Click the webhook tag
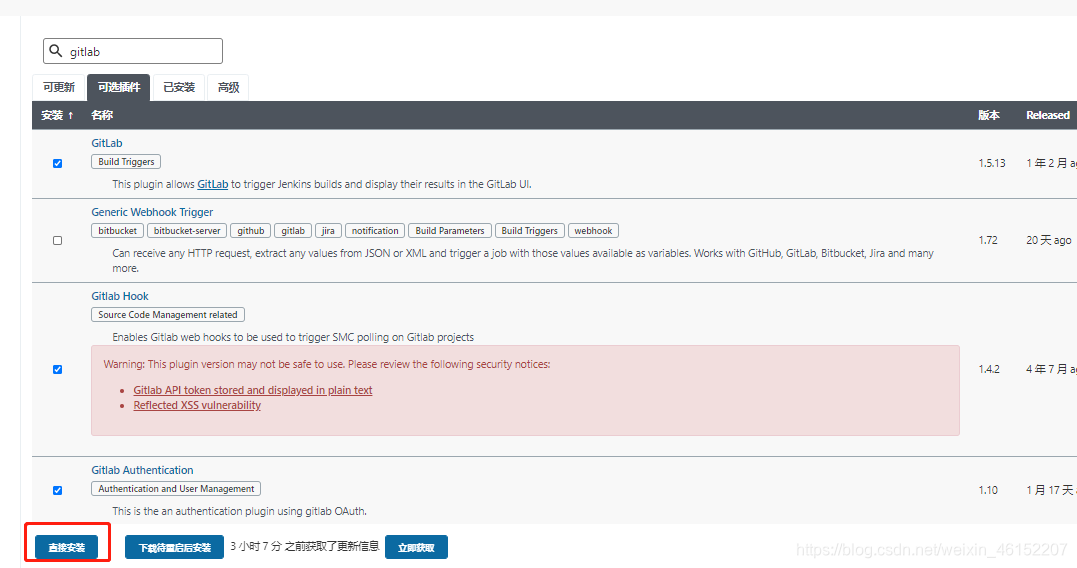The image size is (1077, 568). 593,231
